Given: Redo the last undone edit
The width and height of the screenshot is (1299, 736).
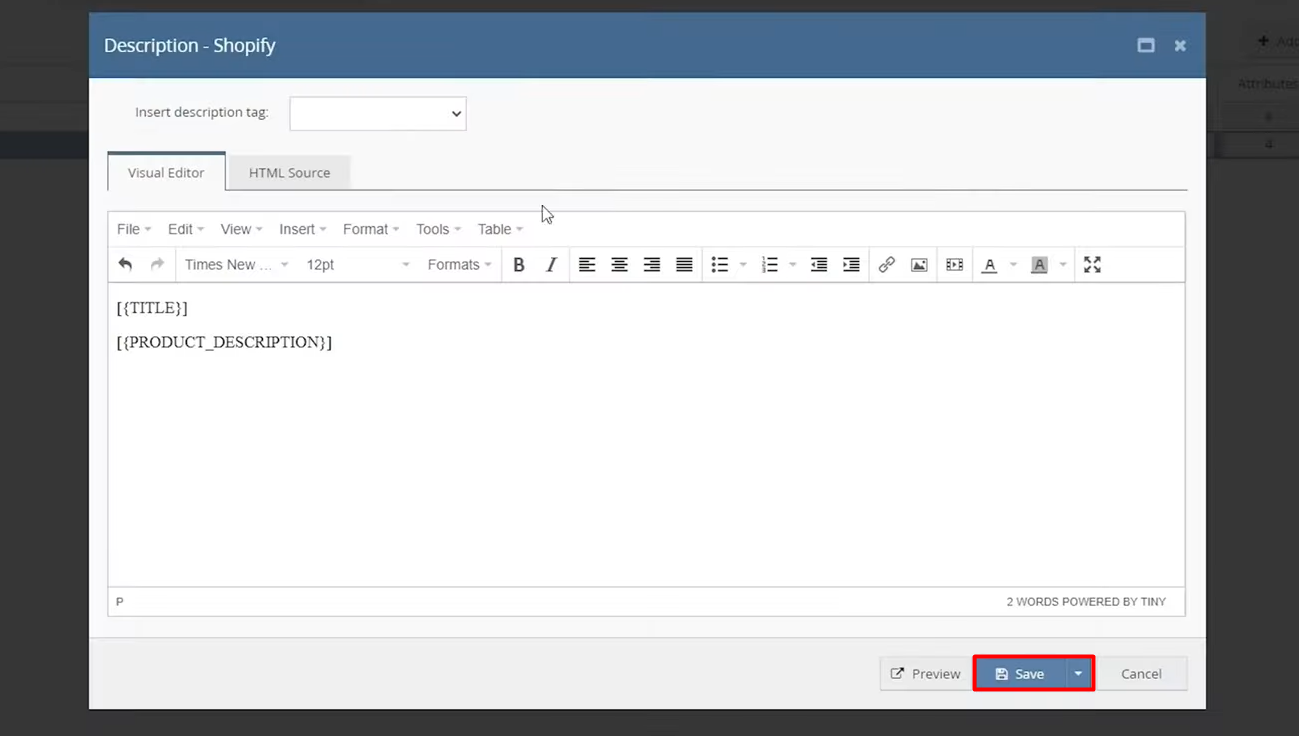Looking at the screenshot, I should pyautogui.click(x=157, y=265).
